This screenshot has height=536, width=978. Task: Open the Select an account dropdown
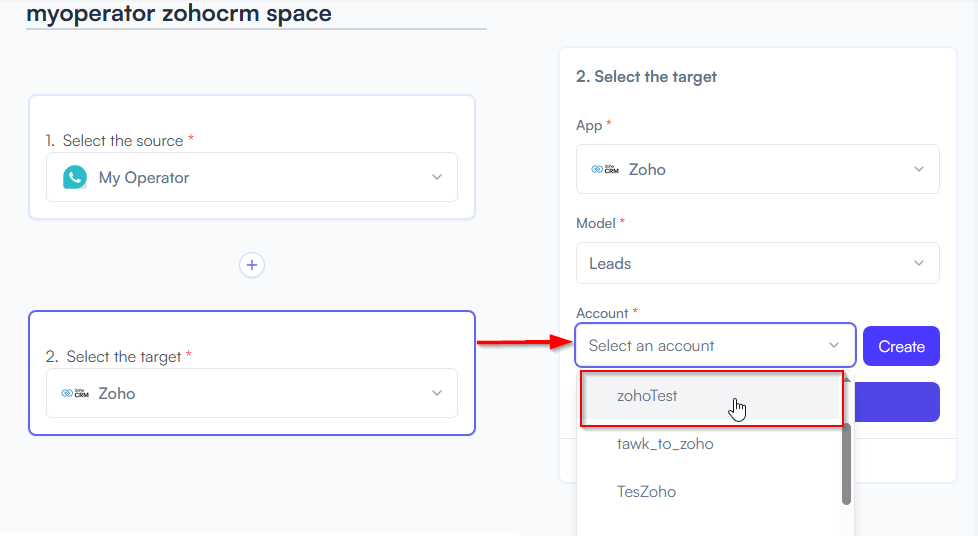[715, 345]
